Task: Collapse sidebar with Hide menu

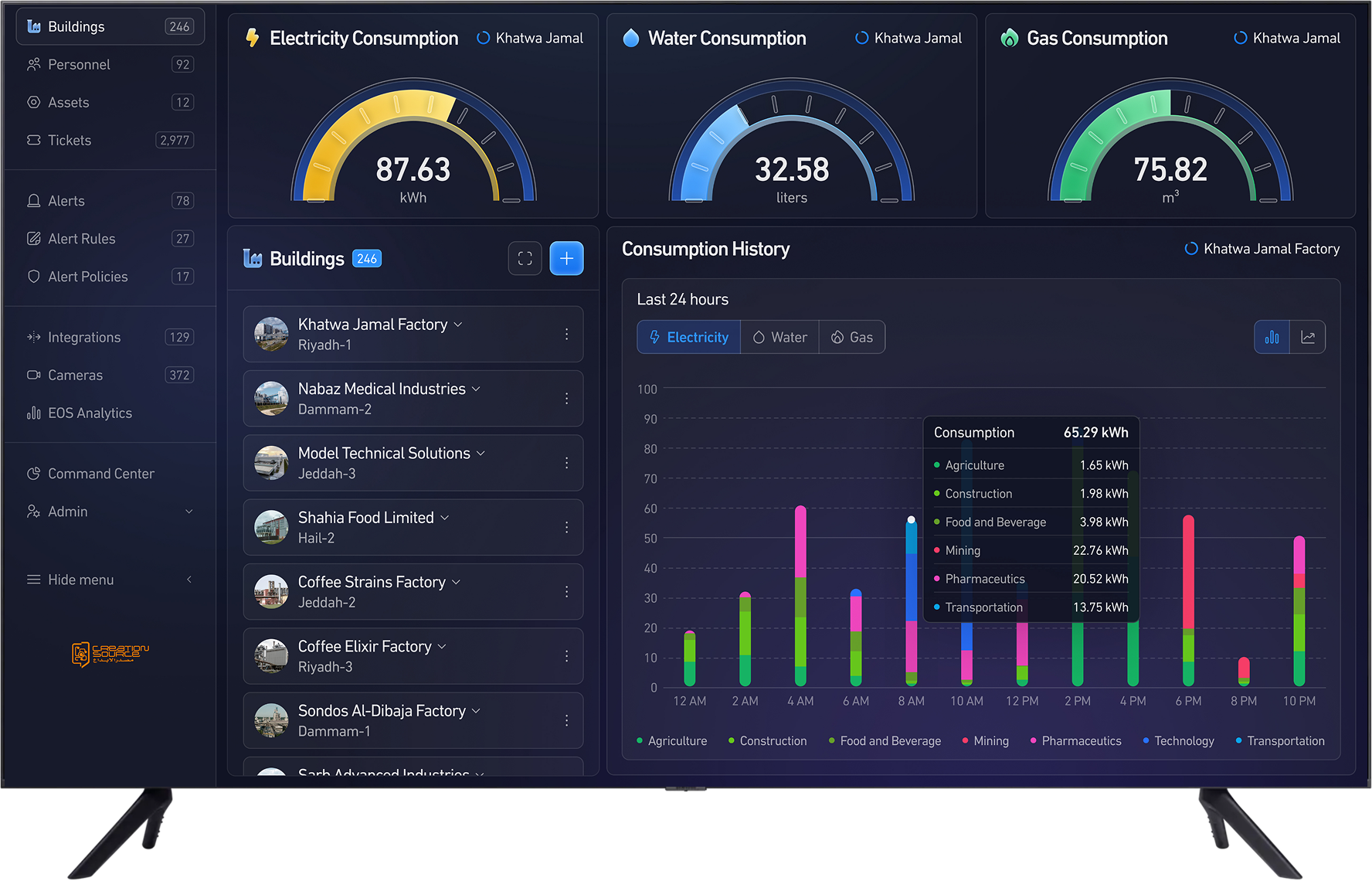Action: pyautogui.click(x=110, y=580)
